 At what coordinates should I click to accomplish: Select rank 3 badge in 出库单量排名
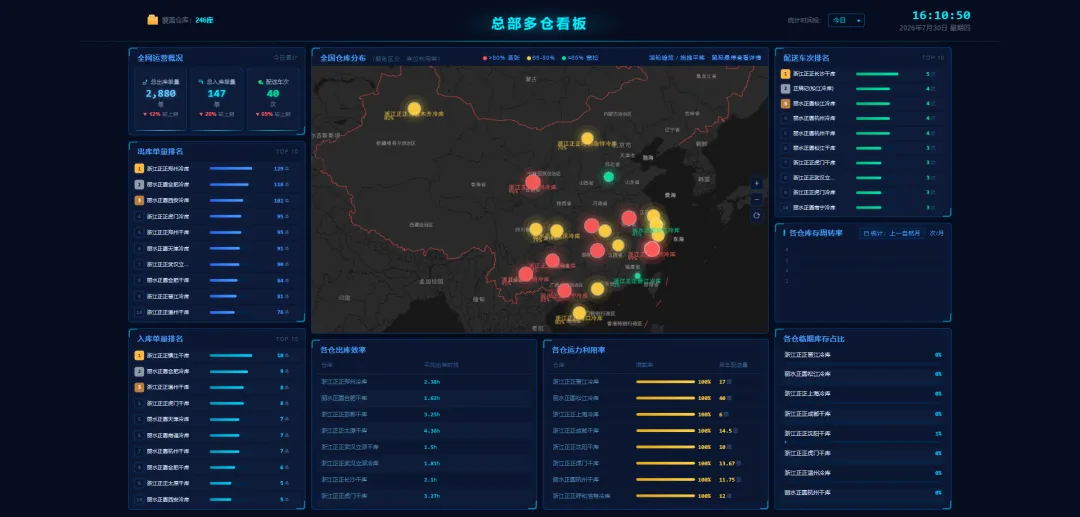139,200
